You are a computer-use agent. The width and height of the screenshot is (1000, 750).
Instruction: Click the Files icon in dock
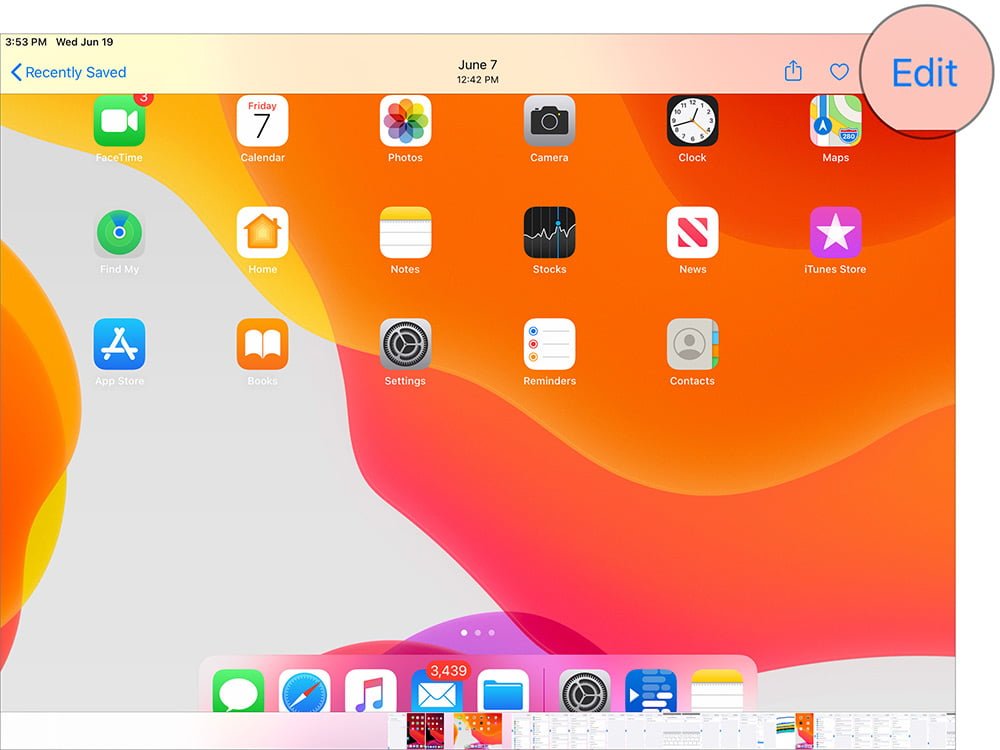tap(503, 691)
